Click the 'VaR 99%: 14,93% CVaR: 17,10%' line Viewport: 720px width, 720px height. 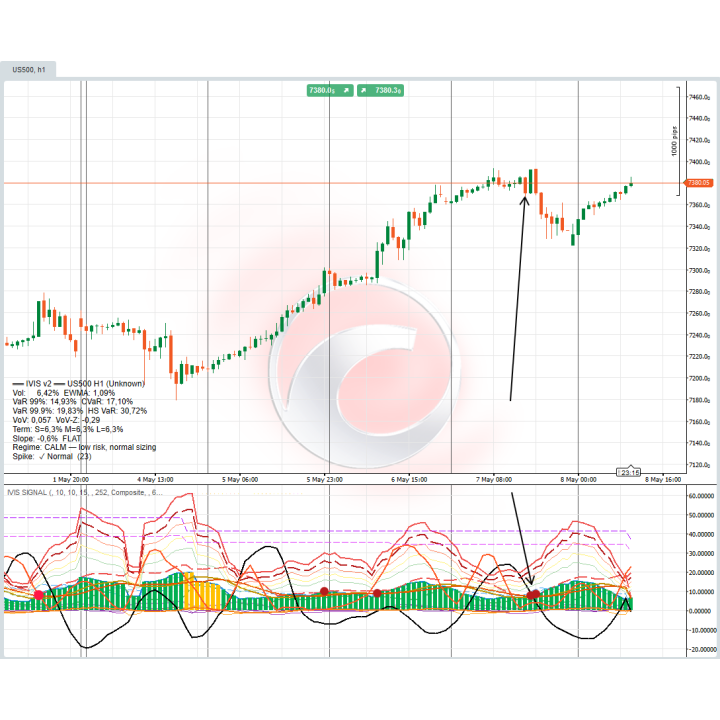[x=72, y=401]
